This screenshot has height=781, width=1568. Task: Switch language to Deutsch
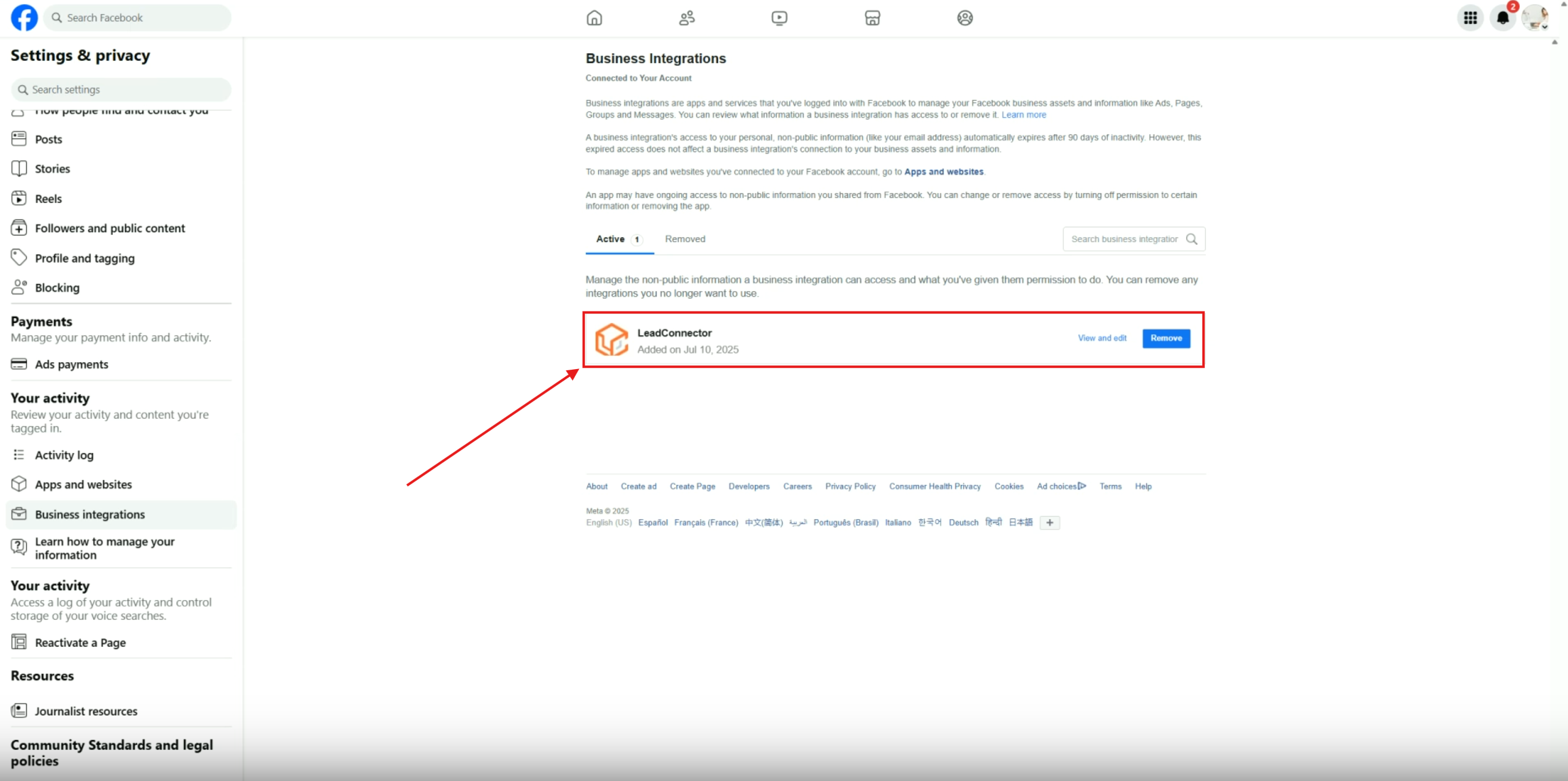(963, 522)
